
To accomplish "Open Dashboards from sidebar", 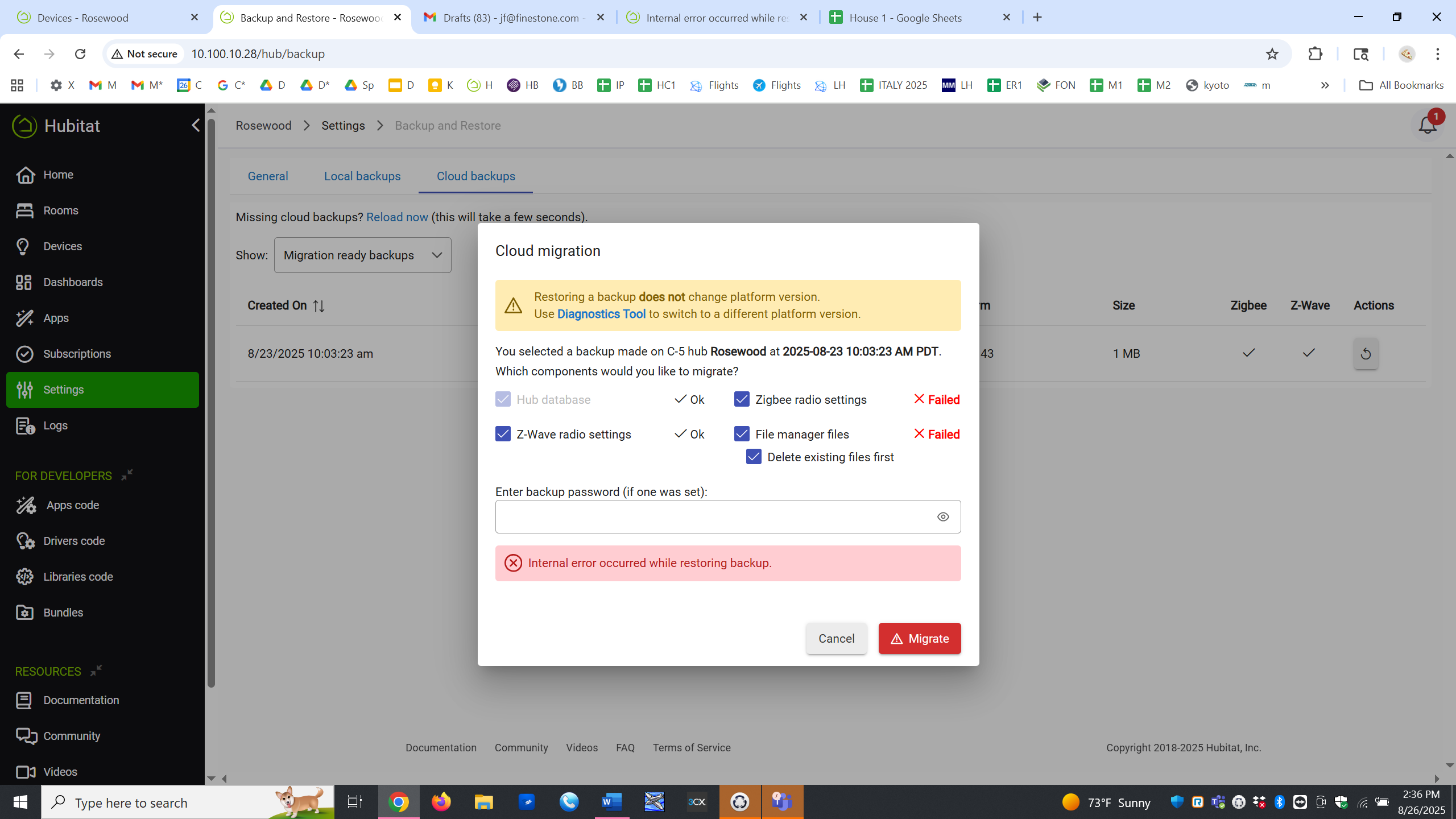I will click(x=73, y=282).
